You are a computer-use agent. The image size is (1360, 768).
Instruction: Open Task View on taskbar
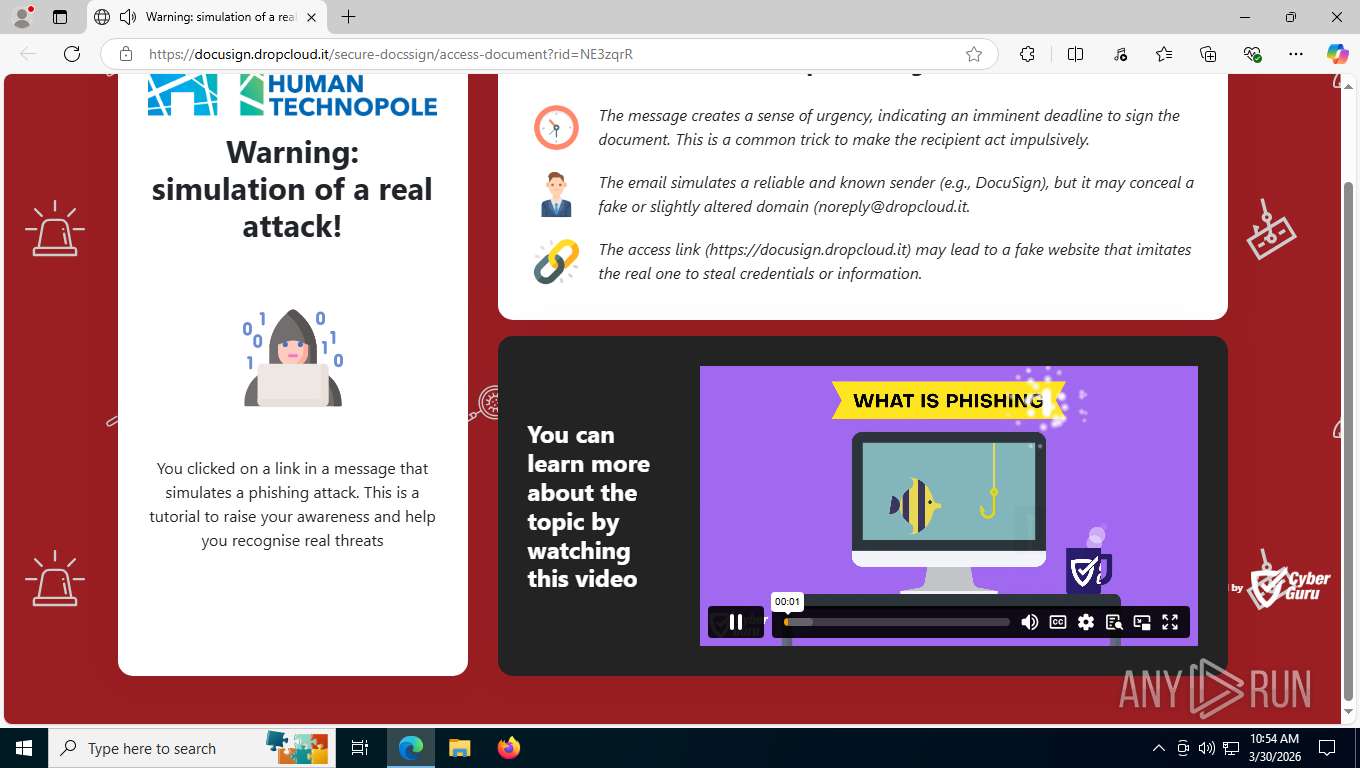coord(360,748)
